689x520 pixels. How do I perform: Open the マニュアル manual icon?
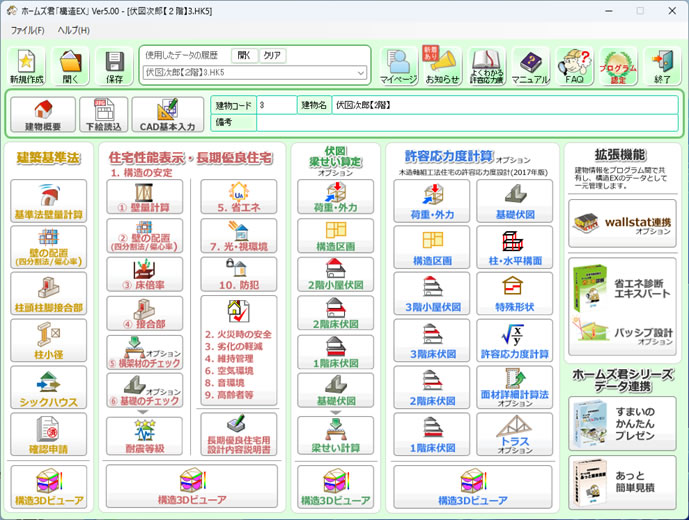[530, 66]
